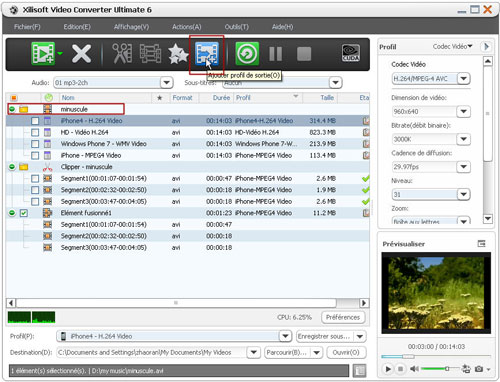Click the phone icon in Profil field
500x382 pixels.
click(63, 336)
